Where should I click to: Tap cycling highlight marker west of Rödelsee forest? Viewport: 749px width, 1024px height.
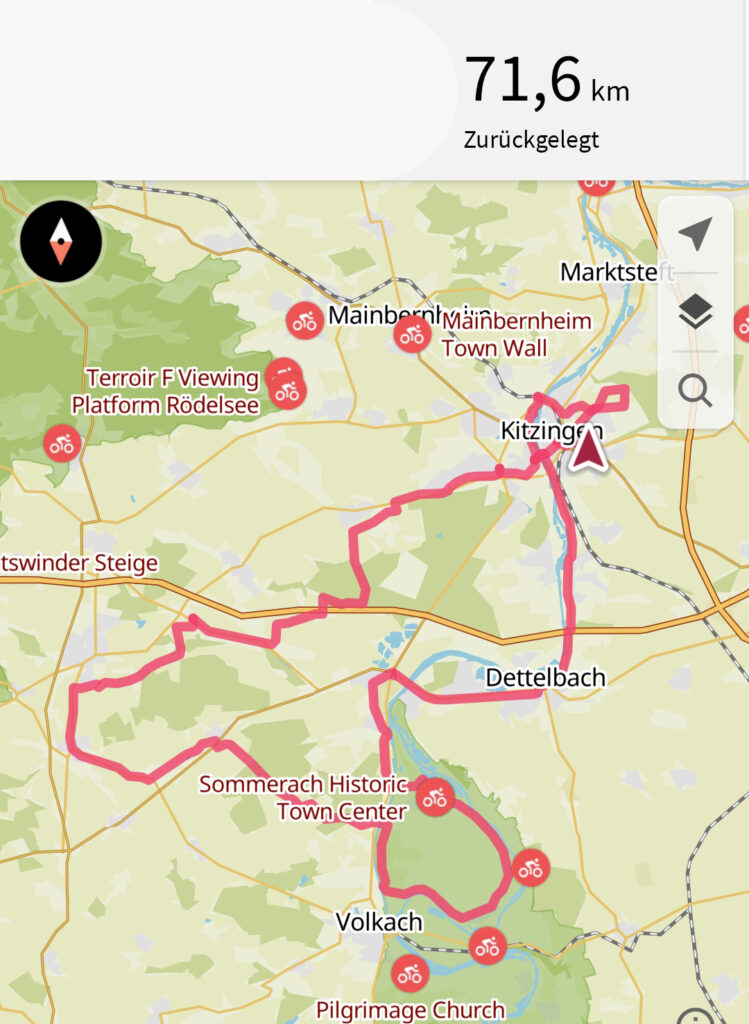click(62, 444)
